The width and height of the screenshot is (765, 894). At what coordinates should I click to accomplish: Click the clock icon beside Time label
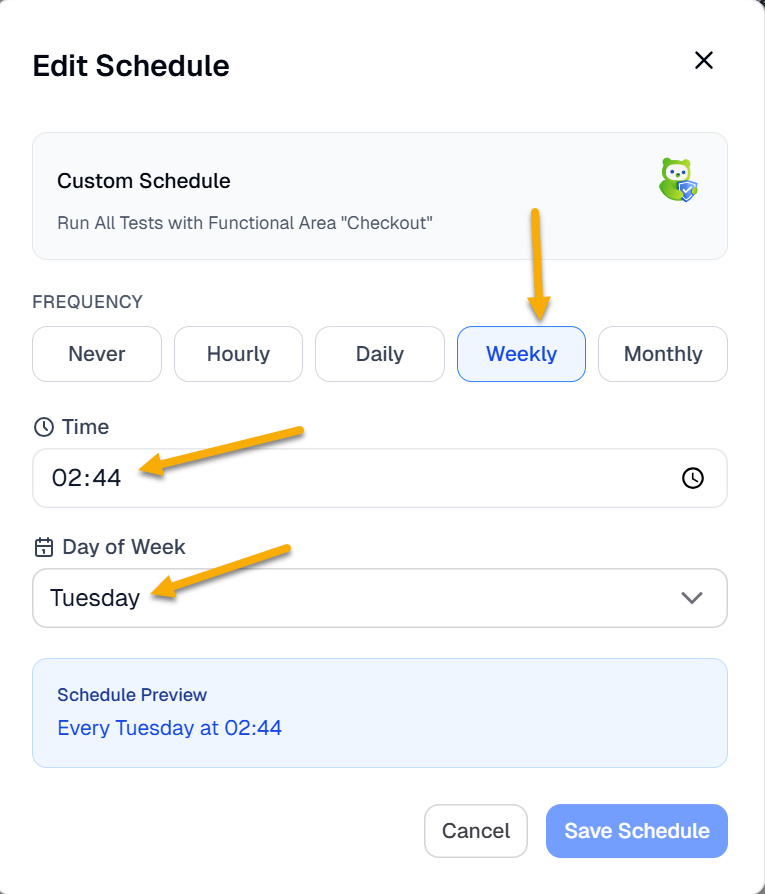click(43, 427)
